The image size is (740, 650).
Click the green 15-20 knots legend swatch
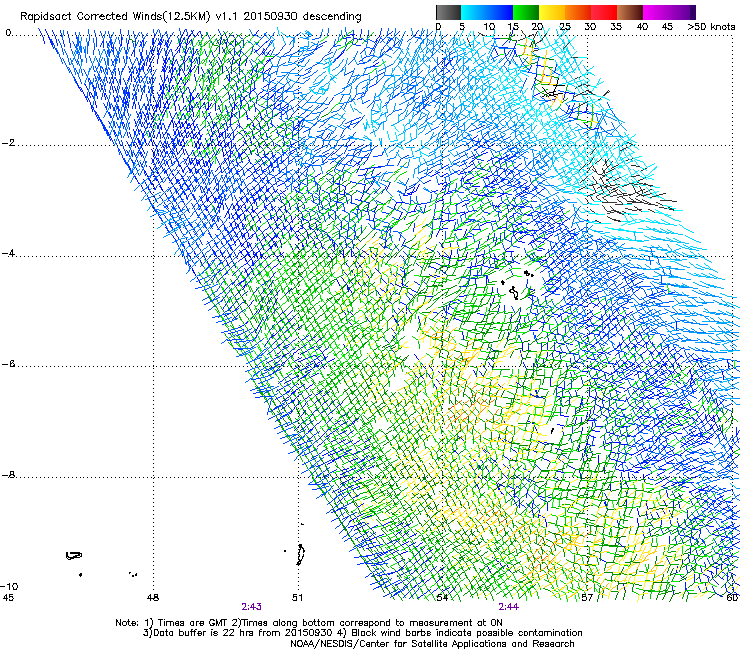point(526,12)
